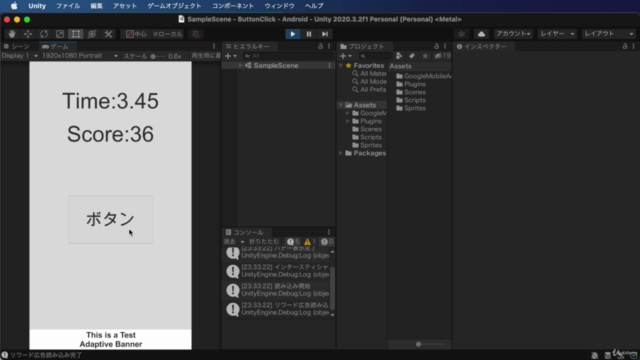Open the Layers dropdown
The width and height of the screenshot is (640, 360).
click(557, 34)
